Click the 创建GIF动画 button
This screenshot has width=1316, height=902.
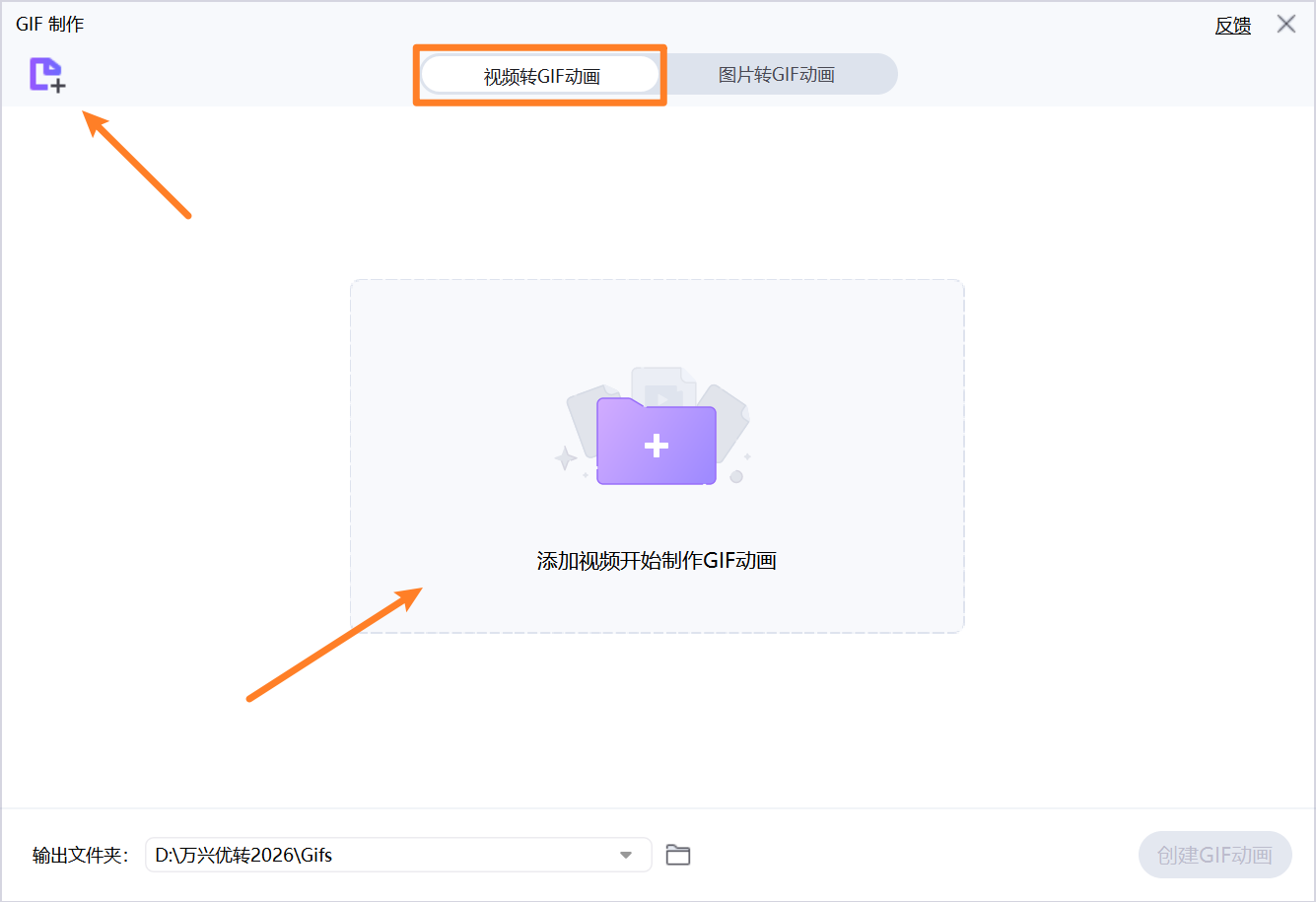tap(1214, 855)
